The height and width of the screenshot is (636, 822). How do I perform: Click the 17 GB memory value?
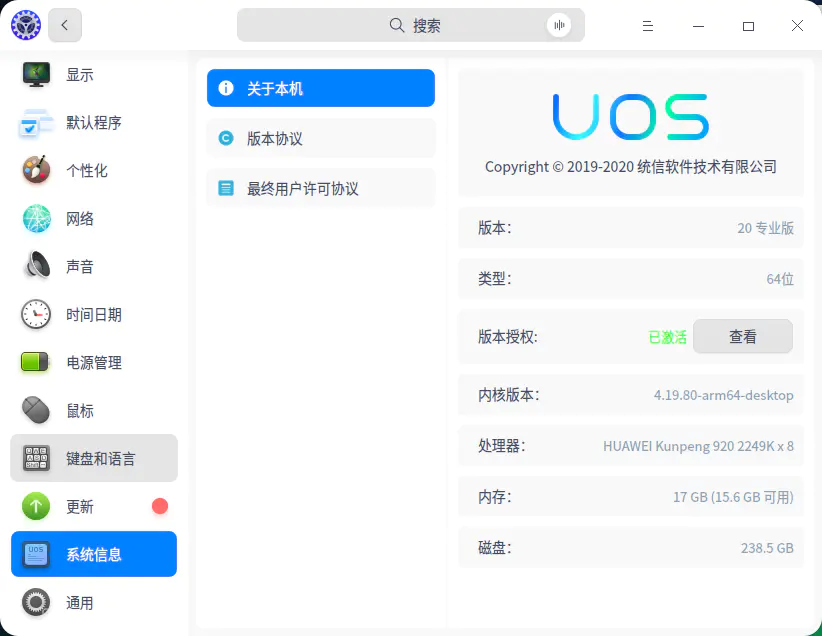733,497
